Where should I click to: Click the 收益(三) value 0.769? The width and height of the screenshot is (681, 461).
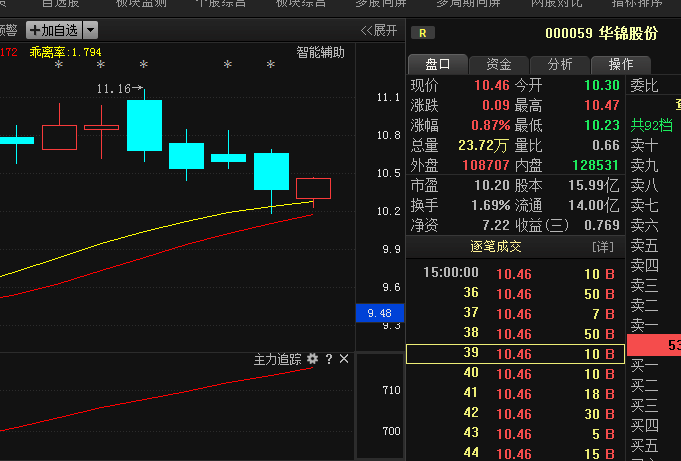click(602, 225)
